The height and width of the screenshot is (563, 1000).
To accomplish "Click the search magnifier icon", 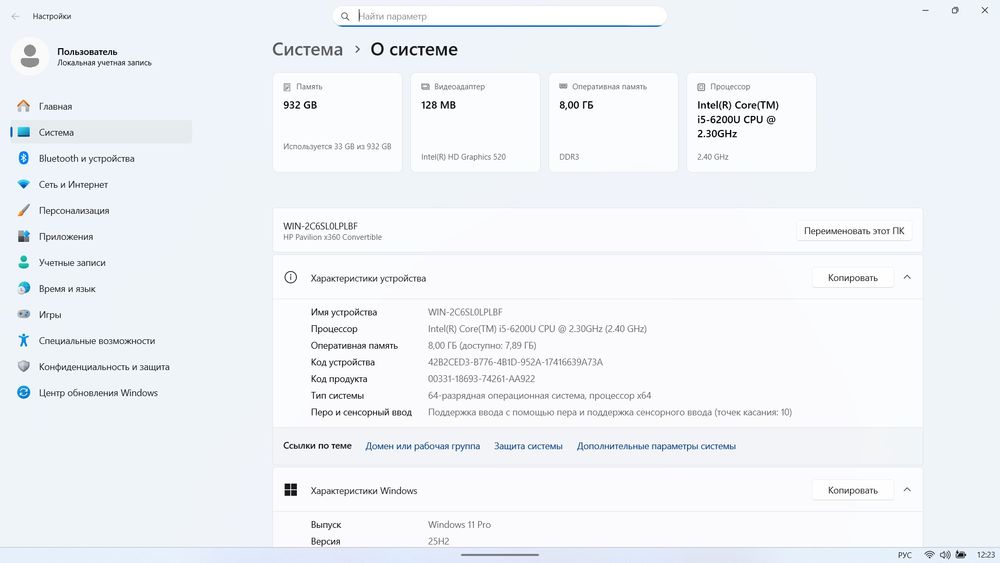I will click(345, 17).
